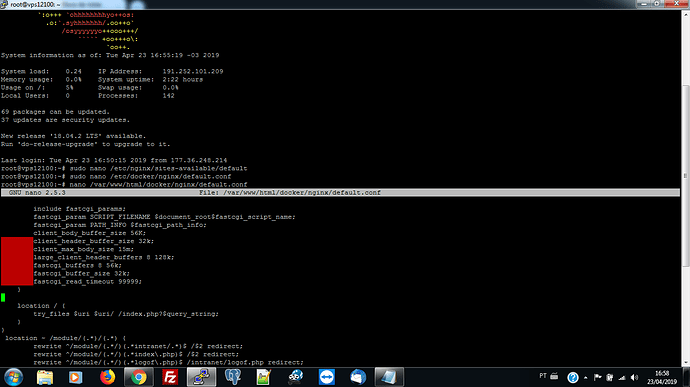690x387 pixels.
Task: Click the 'sudo nano /etc/docker/nginx/default.conf' command
Action: (x=150, y=177)
